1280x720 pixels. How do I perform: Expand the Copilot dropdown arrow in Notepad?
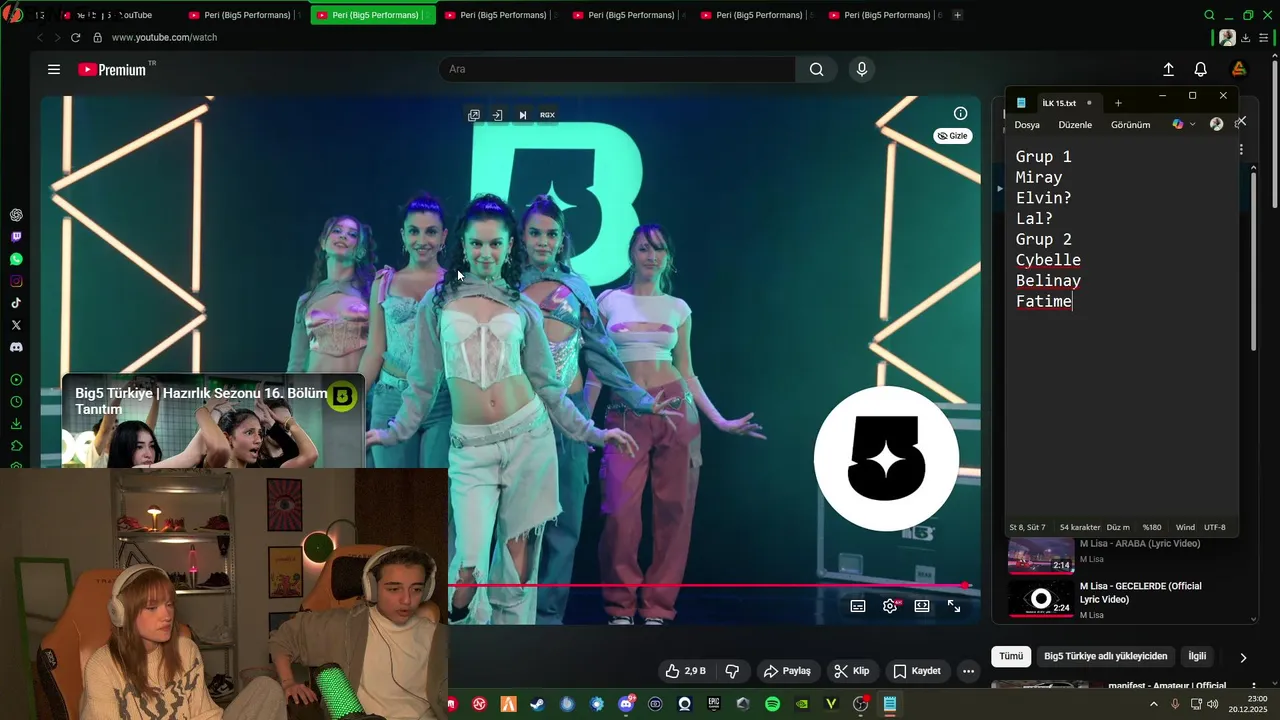[1193, 124]
